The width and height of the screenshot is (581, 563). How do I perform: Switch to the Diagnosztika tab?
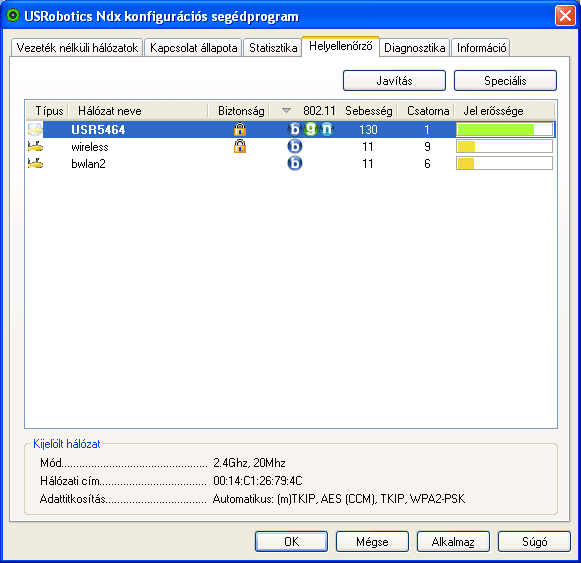point(414,48)
